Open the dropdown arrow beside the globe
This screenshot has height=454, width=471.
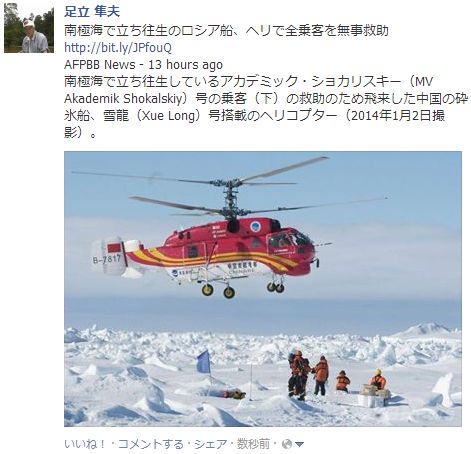click(300, 444)
